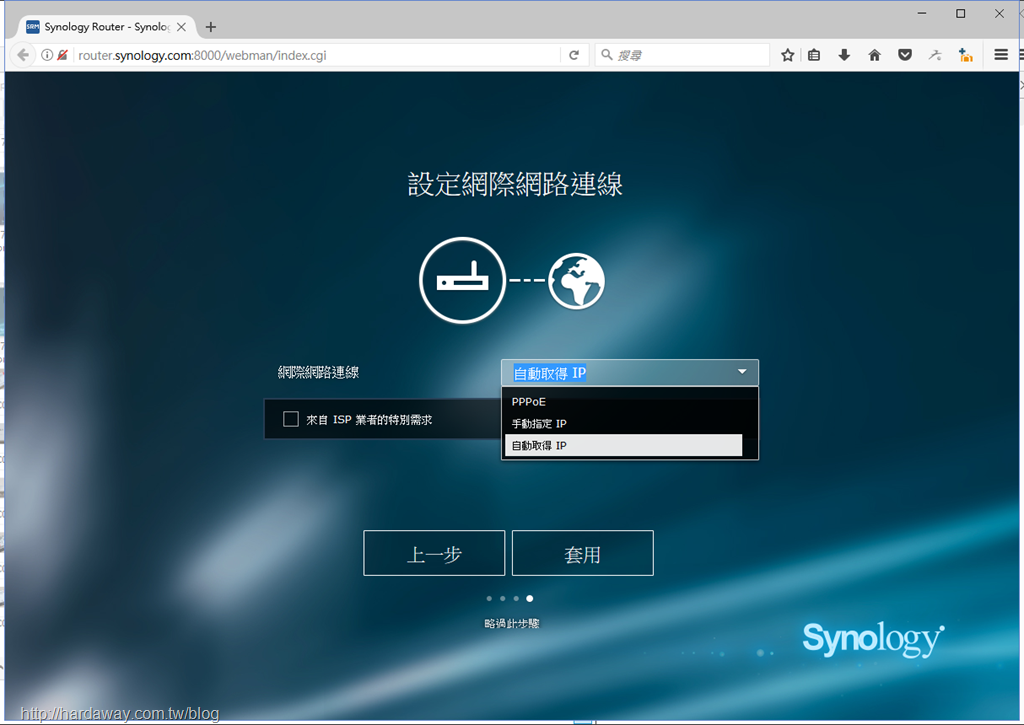
Task: Maximize the browser window
Action: pos(960,13)
